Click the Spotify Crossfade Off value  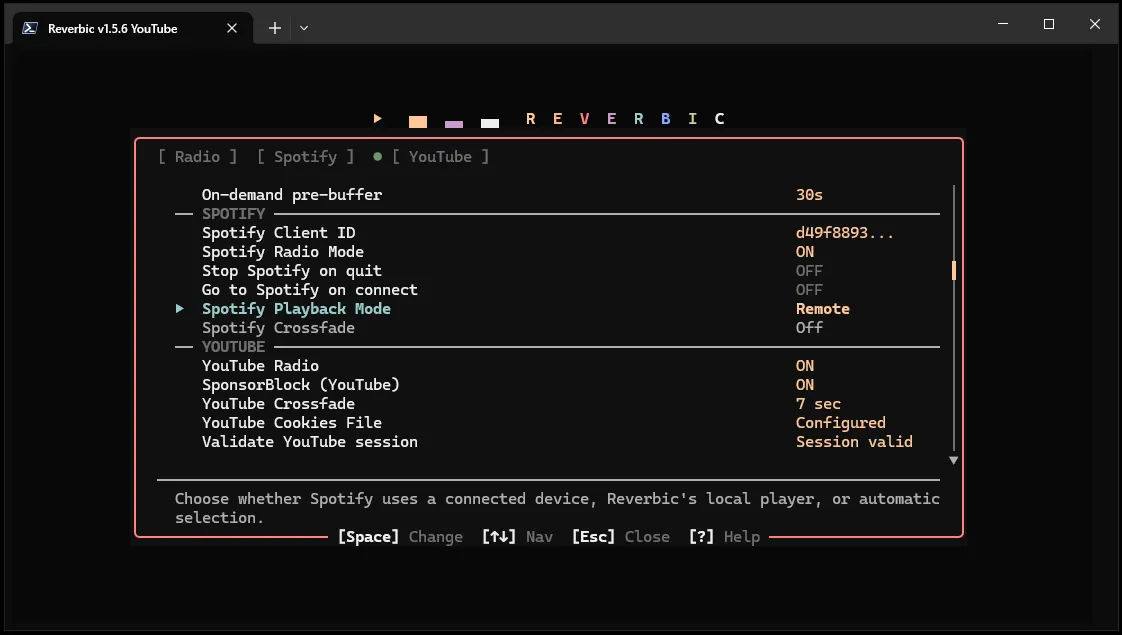809,328
